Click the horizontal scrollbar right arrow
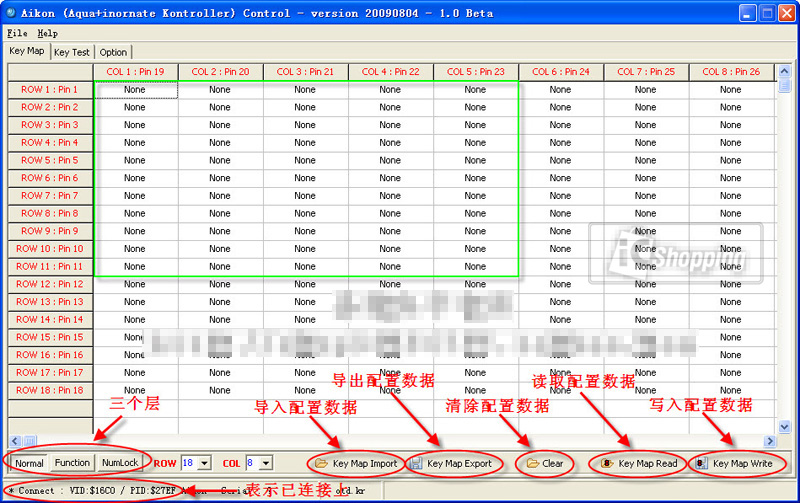Image resolution: width=800 pixels, height=503 pixels. click(x=770, y=441)
